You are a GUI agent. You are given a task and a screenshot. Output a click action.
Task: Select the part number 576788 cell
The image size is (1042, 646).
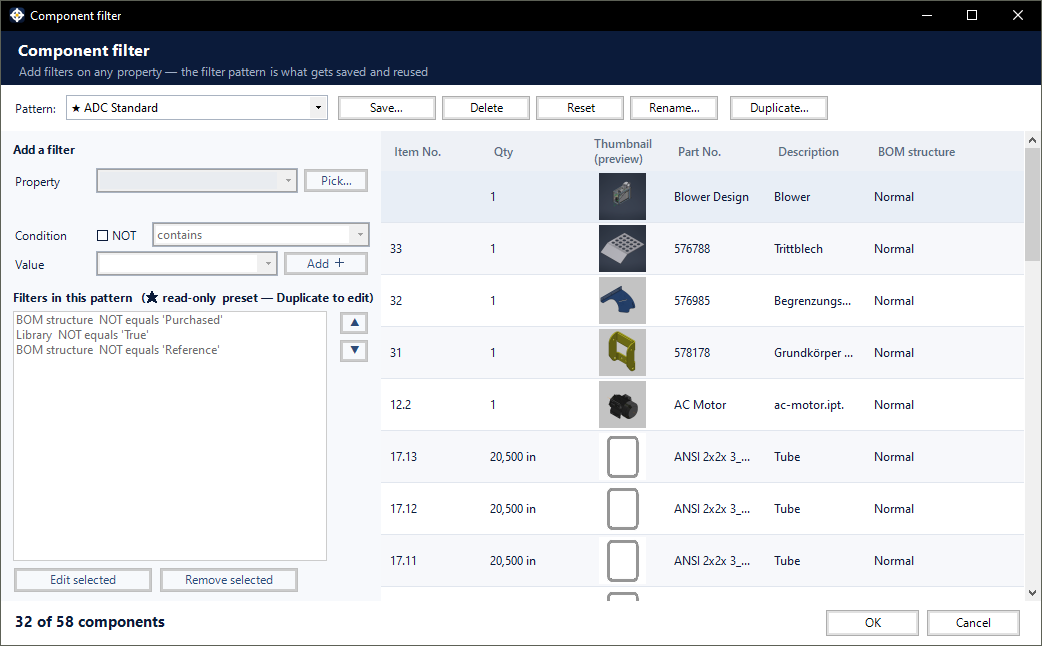coord(692,249)
